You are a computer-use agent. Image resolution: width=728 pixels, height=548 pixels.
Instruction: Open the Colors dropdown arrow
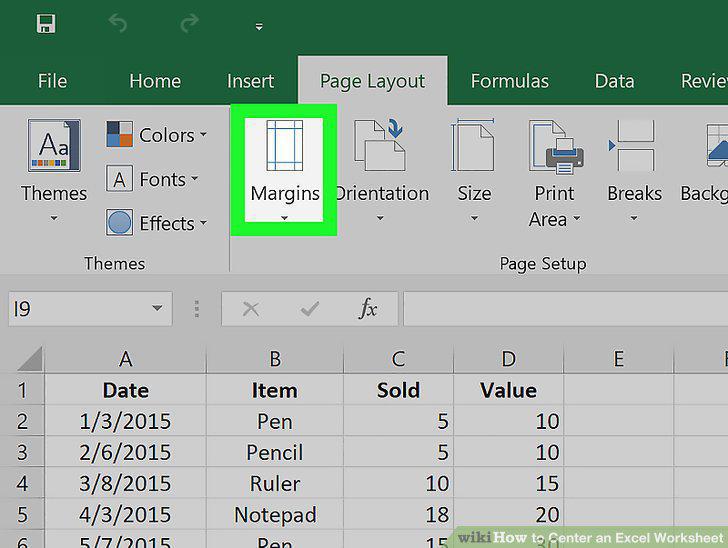click(x=203, y=135)
